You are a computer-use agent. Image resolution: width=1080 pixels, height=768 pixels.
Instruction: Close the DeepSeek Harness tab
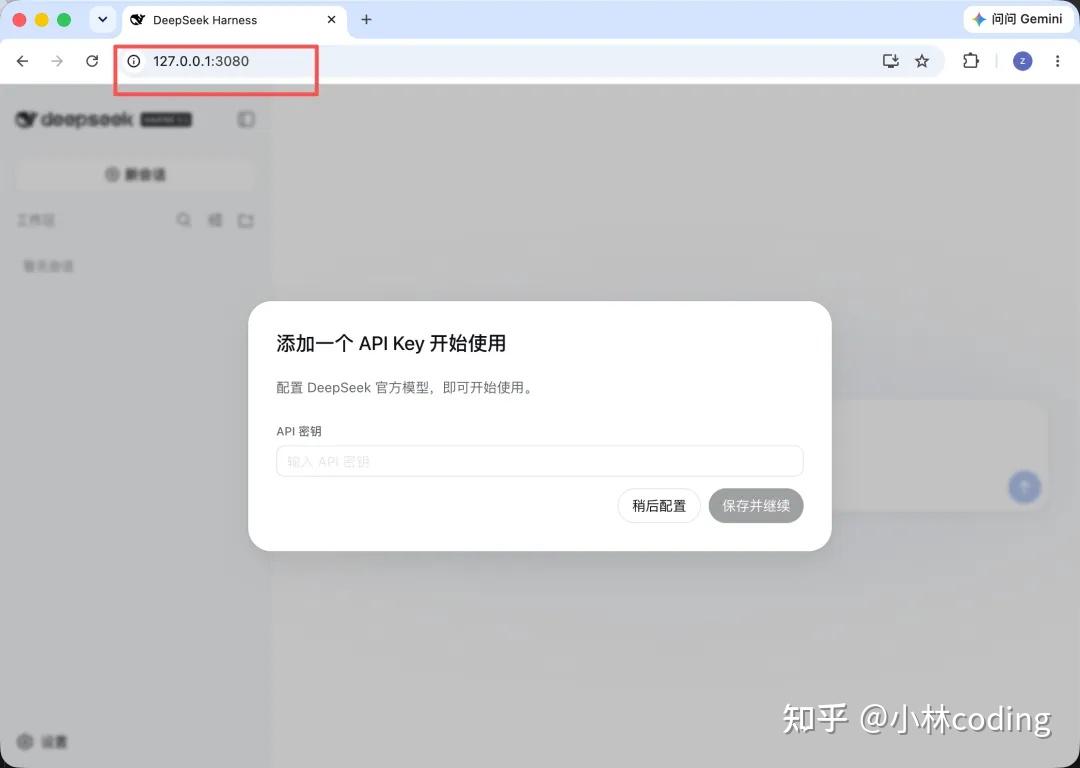point(331,19)
